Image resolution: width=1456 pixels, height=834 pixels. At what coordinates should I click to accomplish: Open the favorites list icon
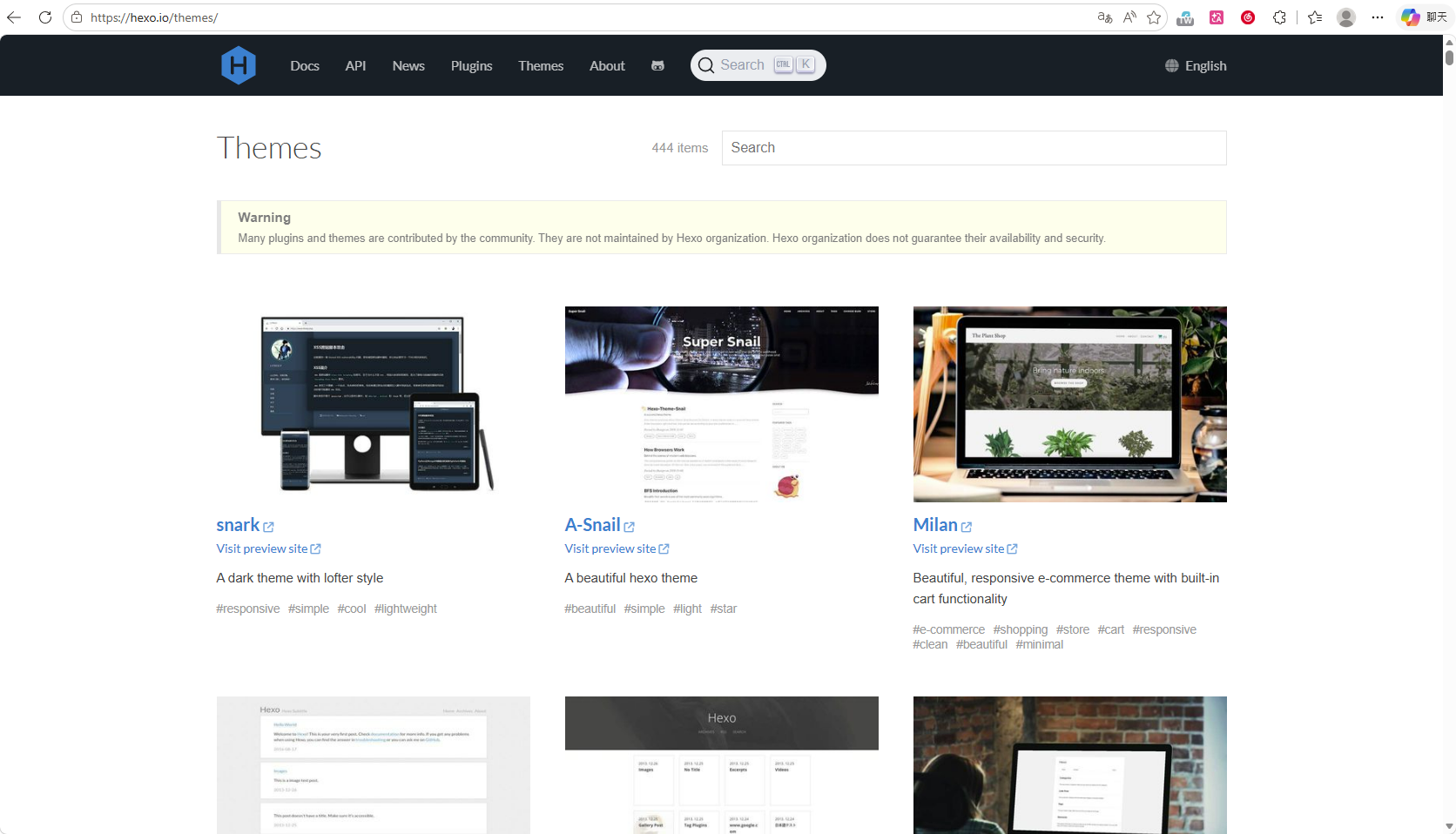tap(1315, 17)
